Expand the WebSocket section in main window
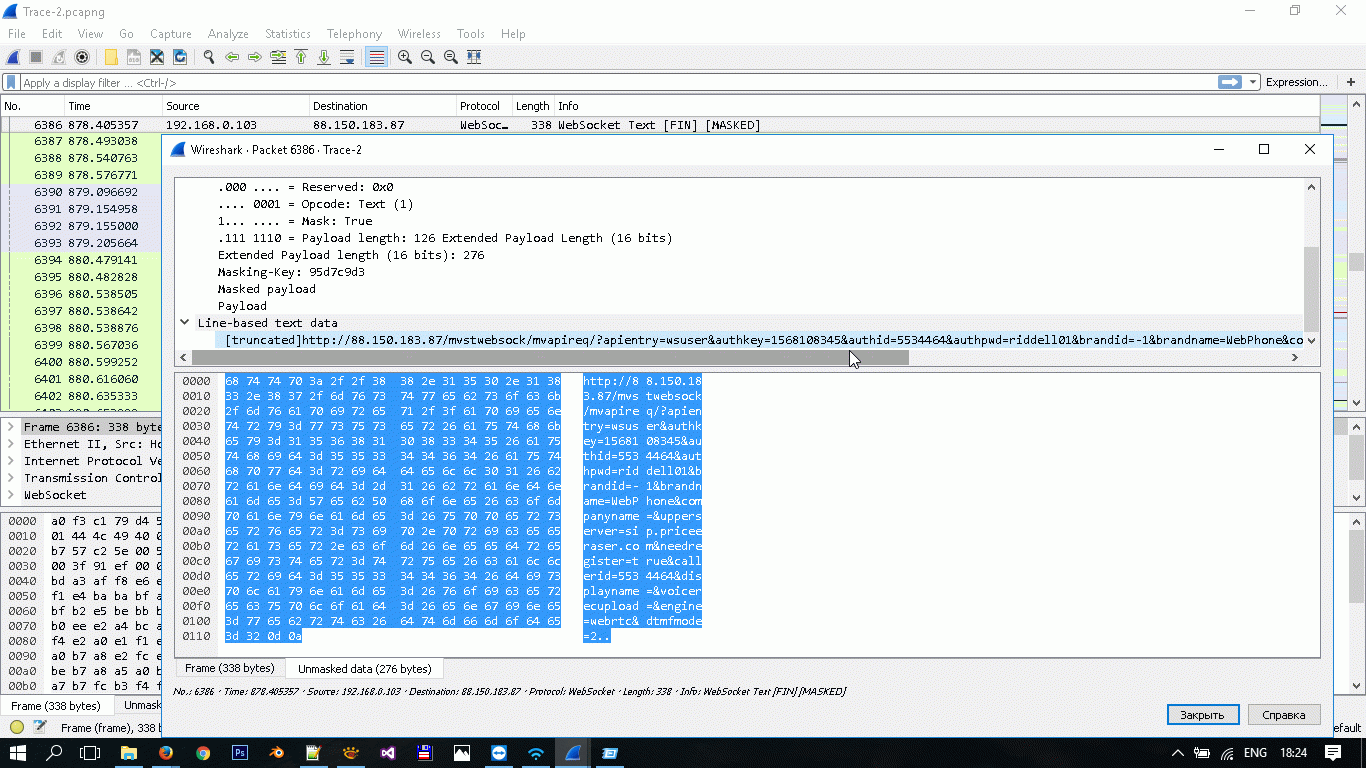Image resolution: width=1366 pixels, height=768 pixels. (x=11, y=495)
